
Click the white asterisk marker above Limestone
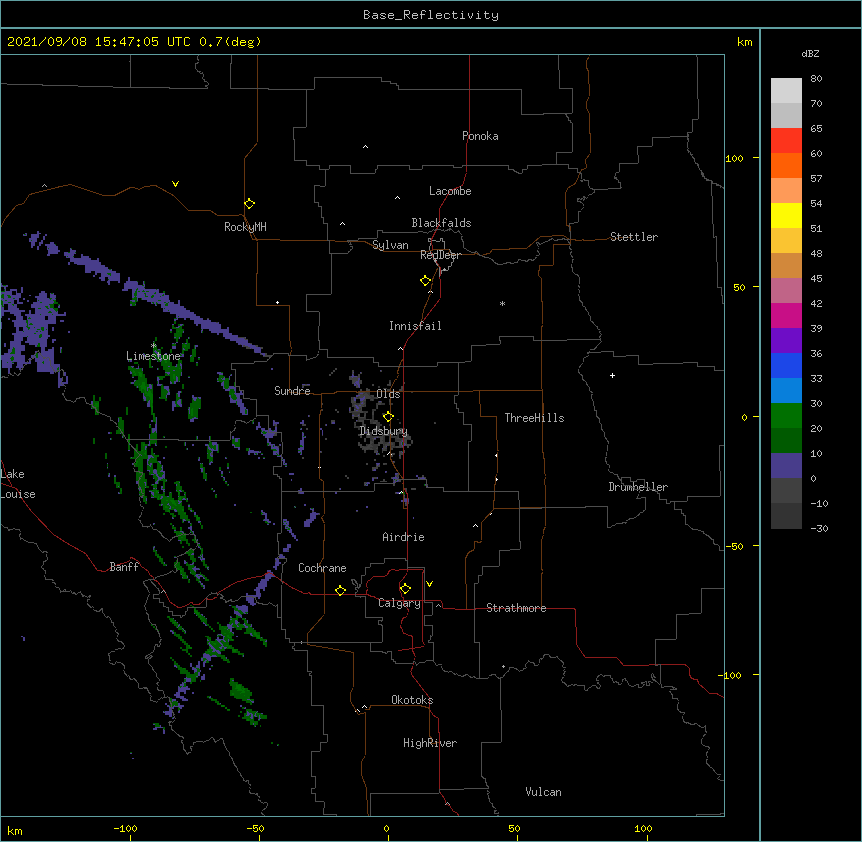click(x=153, y=346)
